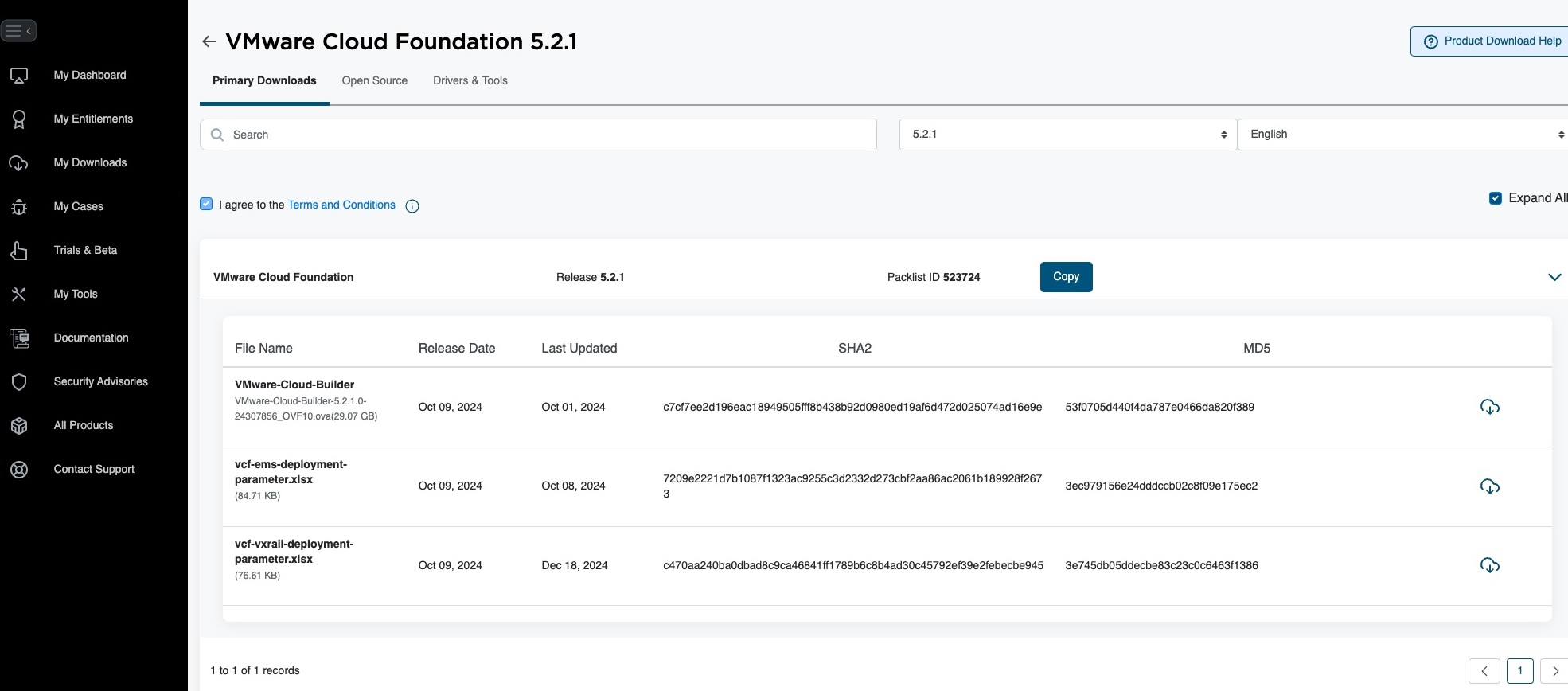1568x691 pixels.
Task: Toggle the Expand All checkbox
Action: [1495, 198]
